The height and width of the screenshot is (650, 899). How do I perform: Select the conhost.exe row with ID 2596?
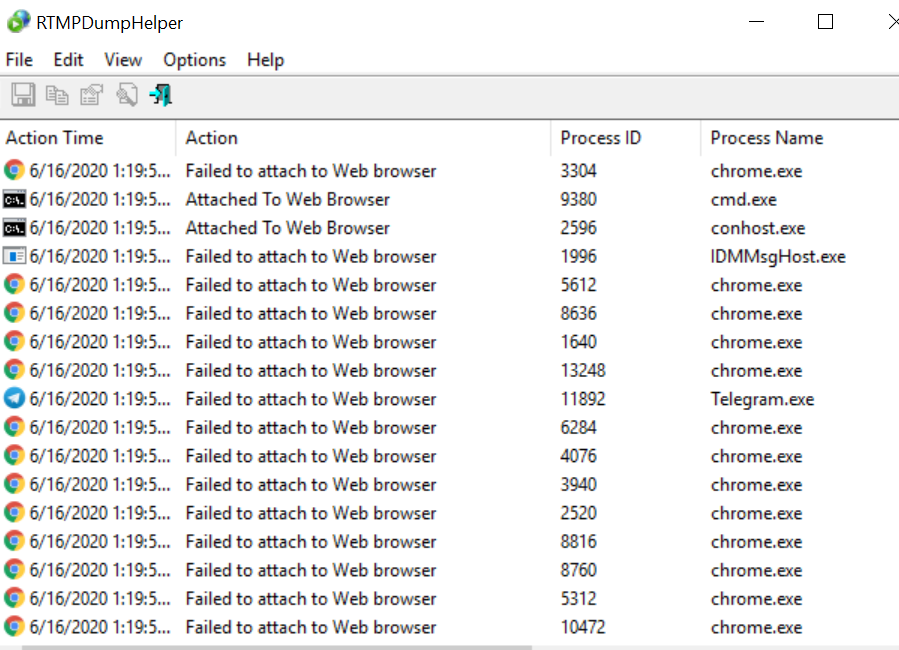(x=450, y=228)
